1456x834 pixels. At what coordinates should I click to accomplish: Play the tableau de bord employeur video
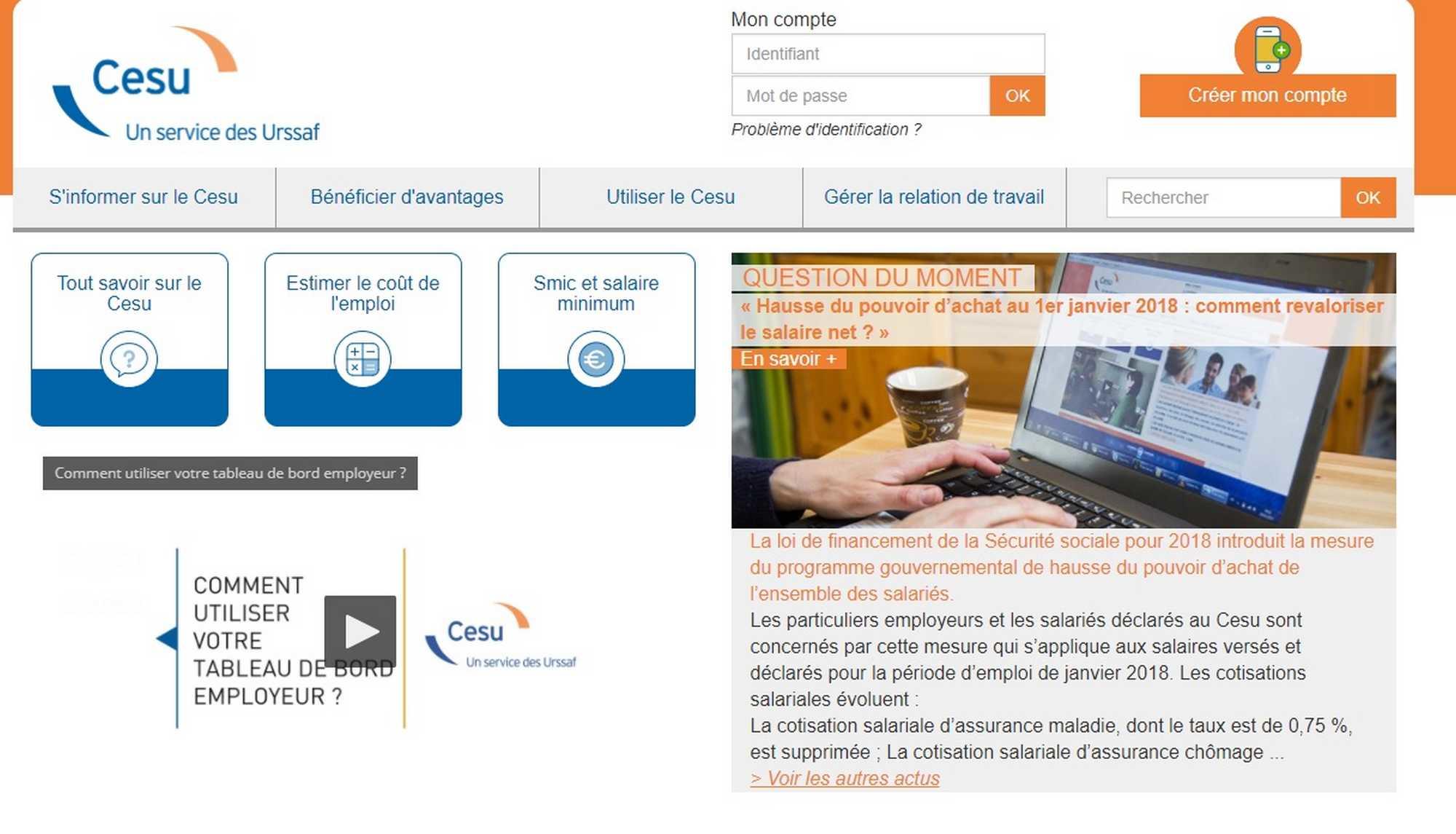click(x=360, y=631)
